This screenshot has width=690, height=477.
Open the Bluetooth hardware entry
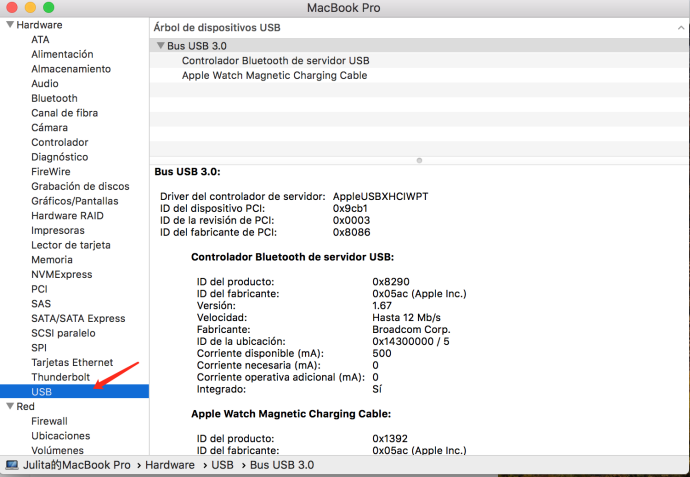pos(54,98)
